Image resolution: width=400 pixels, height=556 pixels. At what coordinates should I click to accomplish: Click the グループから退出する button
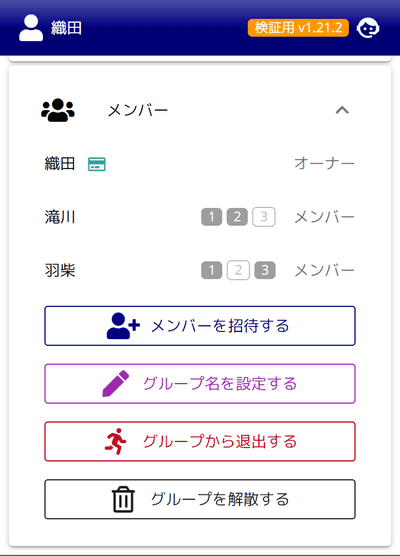[200, 441]
